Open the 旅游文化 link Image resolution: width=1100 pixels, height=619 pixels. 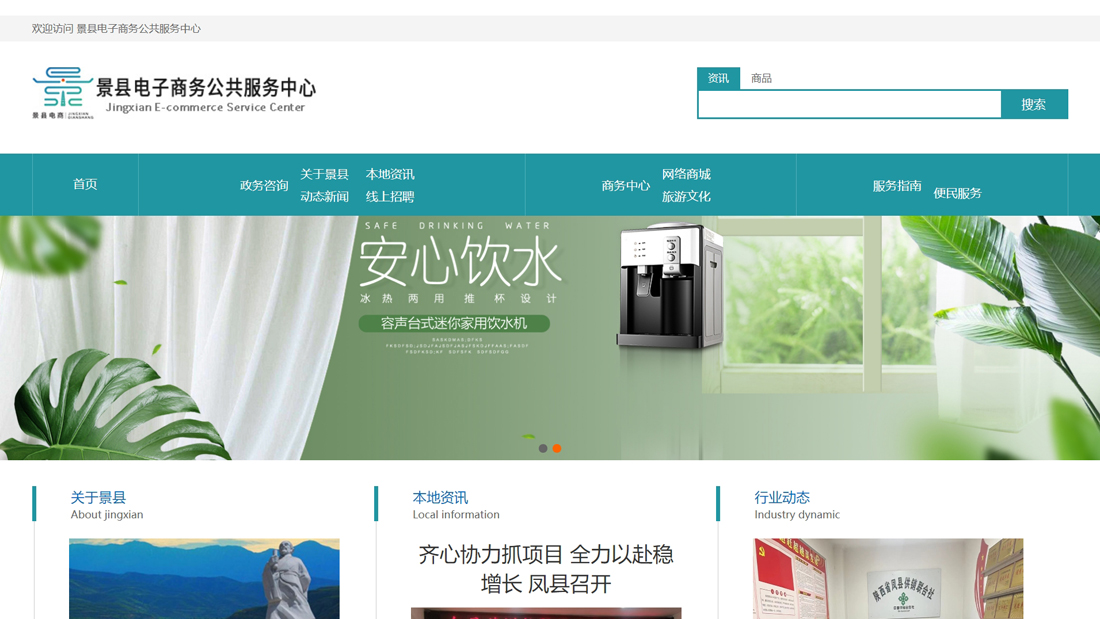pos(686,197)
